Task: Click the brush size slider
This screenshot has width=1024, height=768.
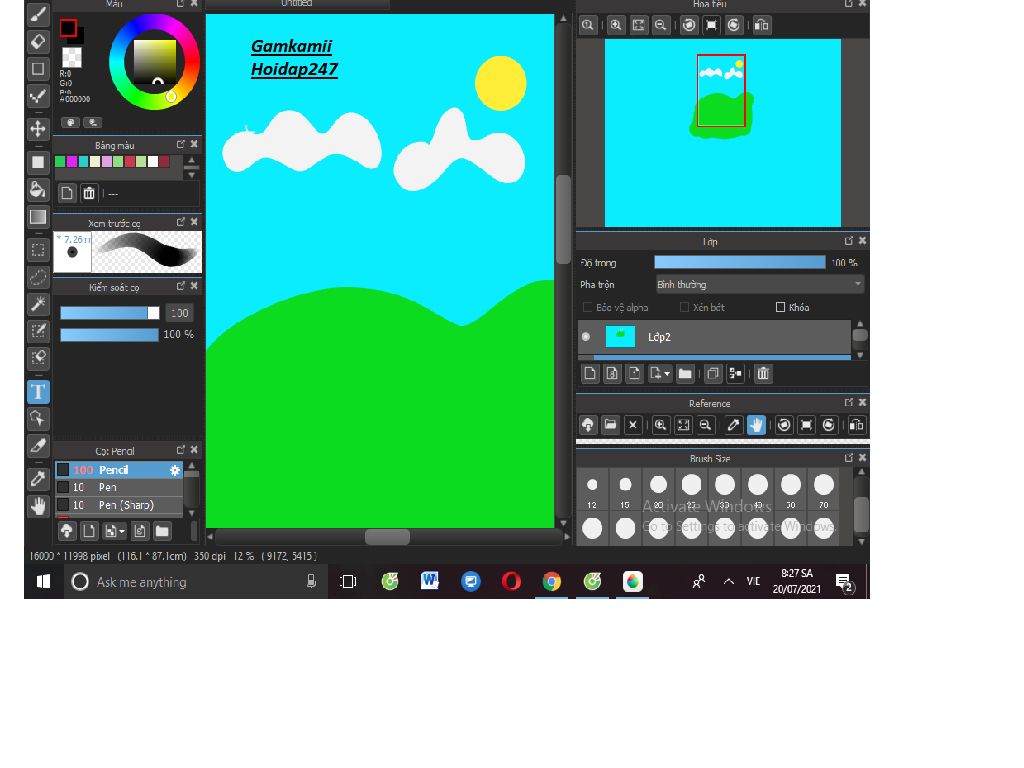Action: click(x=110, y=313)
